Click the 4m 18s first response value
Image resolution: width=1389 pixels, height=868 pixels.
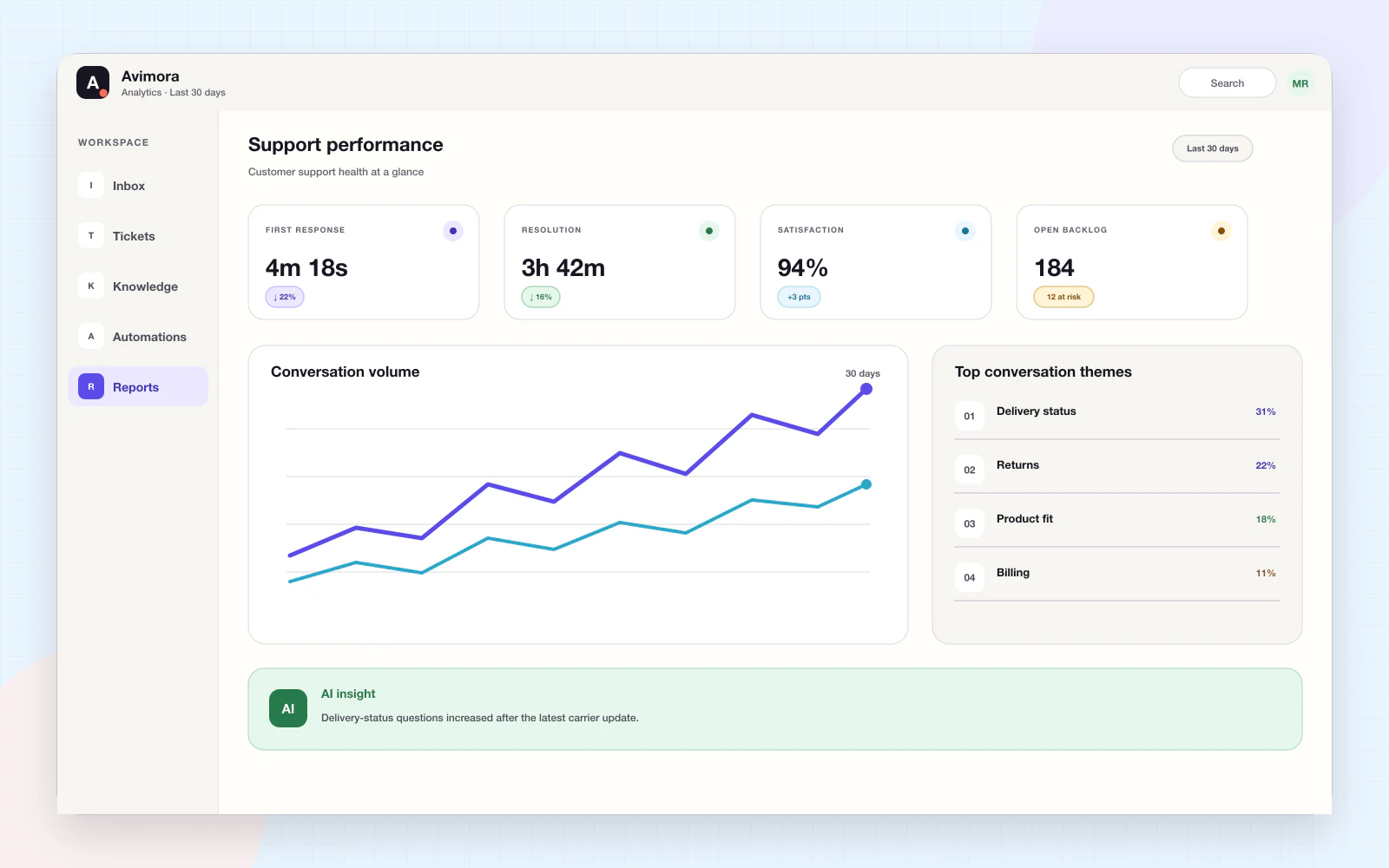[306, 268]
